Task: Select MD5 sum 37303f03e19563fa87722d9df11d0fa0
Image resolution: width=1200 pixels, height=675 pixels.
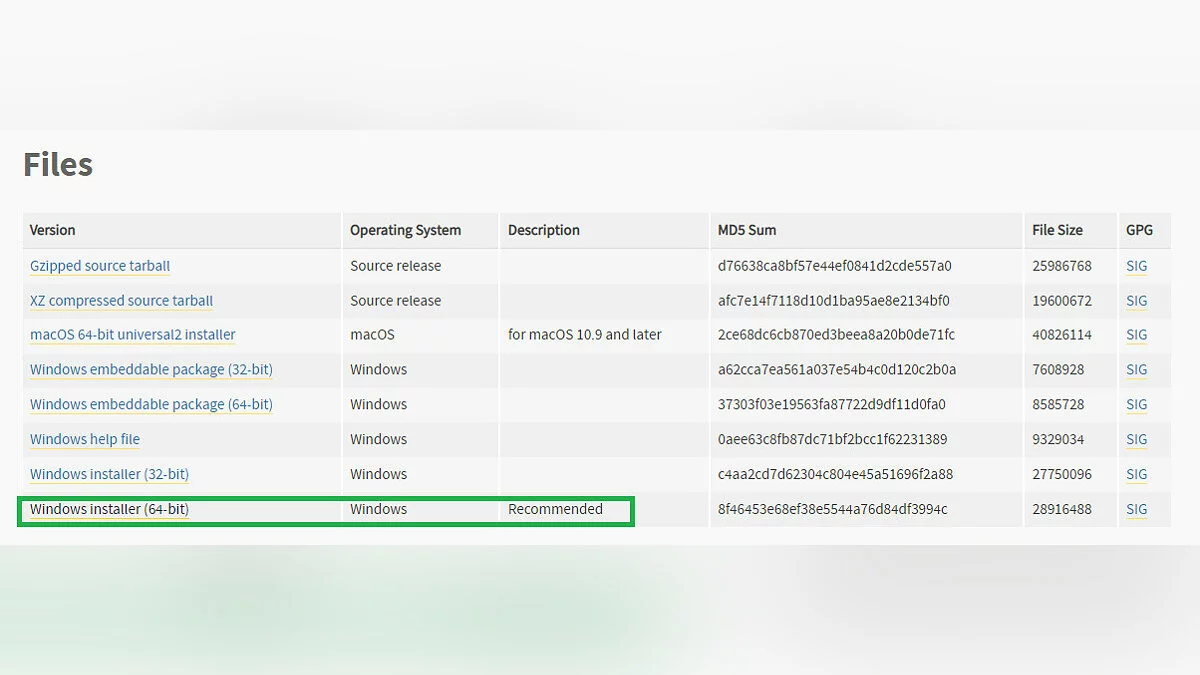Action: click(831, 405)
